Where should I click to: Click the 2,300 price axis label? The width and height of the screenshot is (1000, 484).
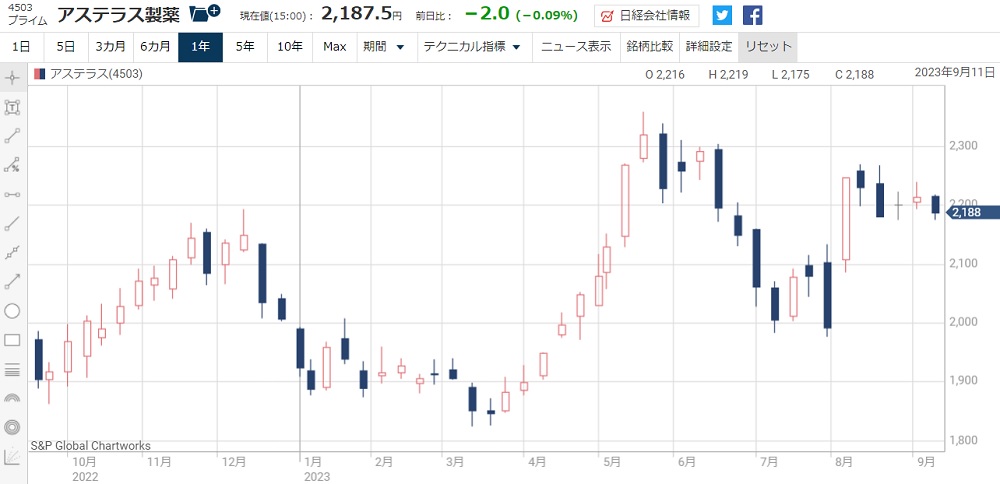[x=964, y=146]
